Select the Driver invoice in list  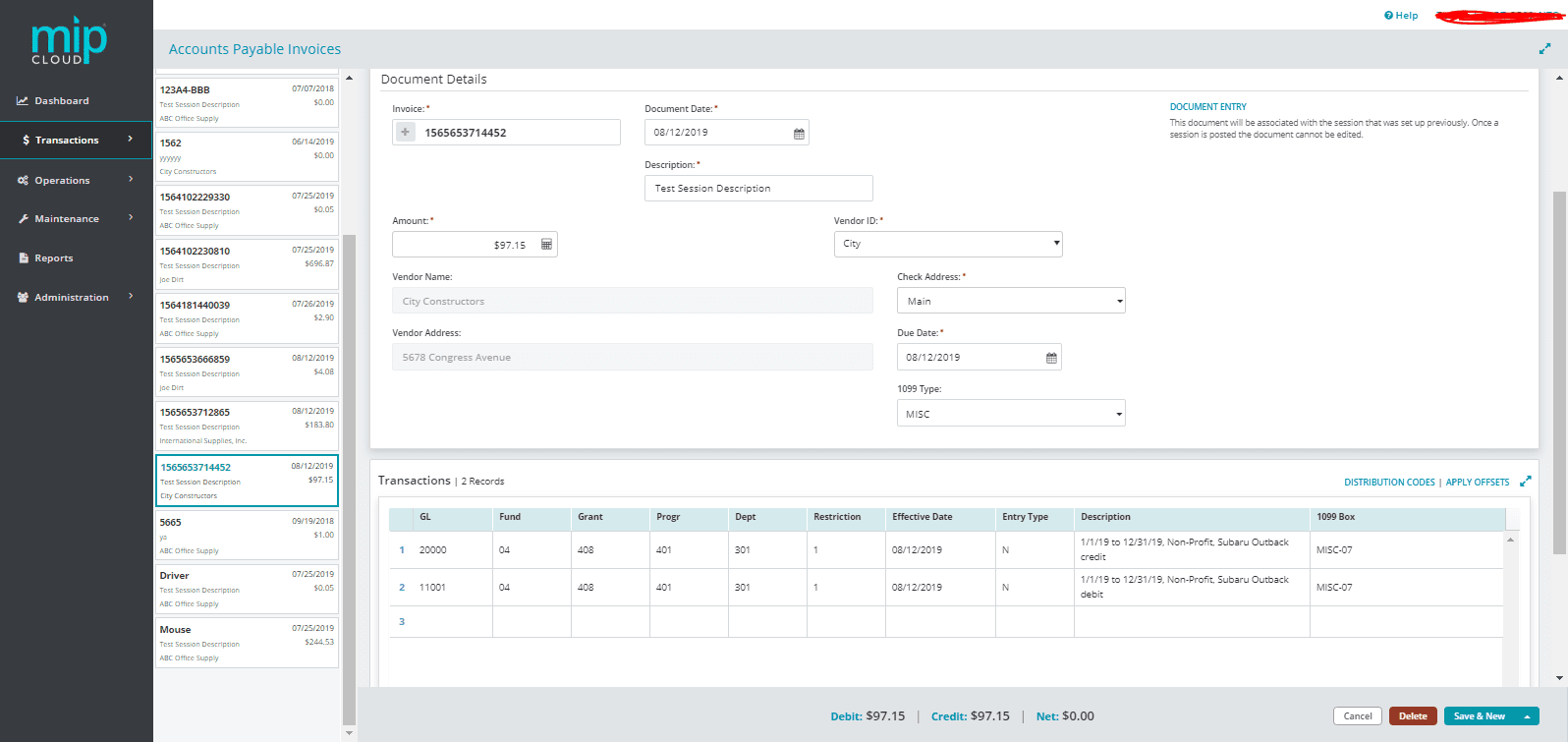[247, 589]
